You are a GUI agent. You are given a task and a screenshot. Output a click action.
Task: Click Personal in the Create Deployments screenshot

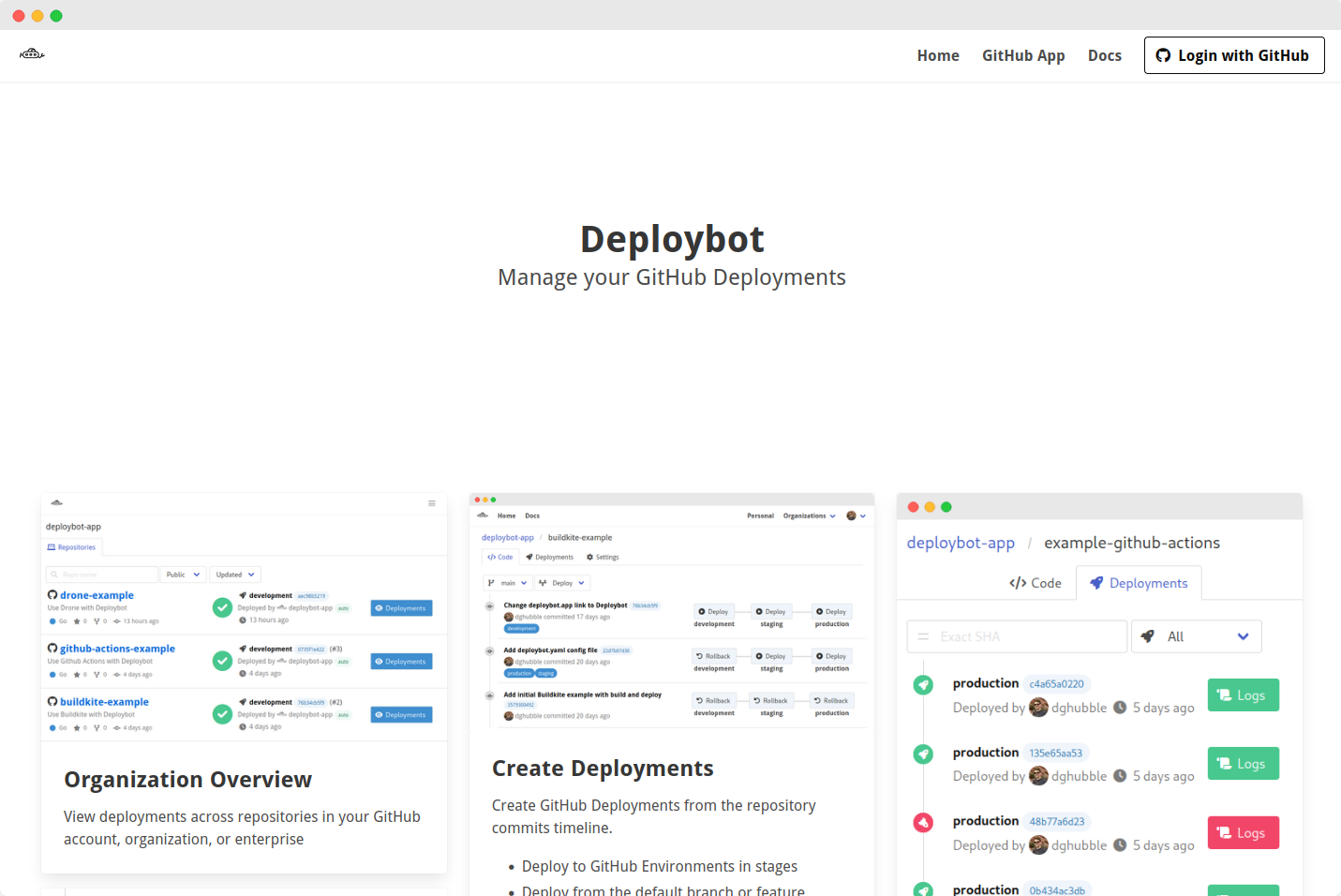pos(760,515)
